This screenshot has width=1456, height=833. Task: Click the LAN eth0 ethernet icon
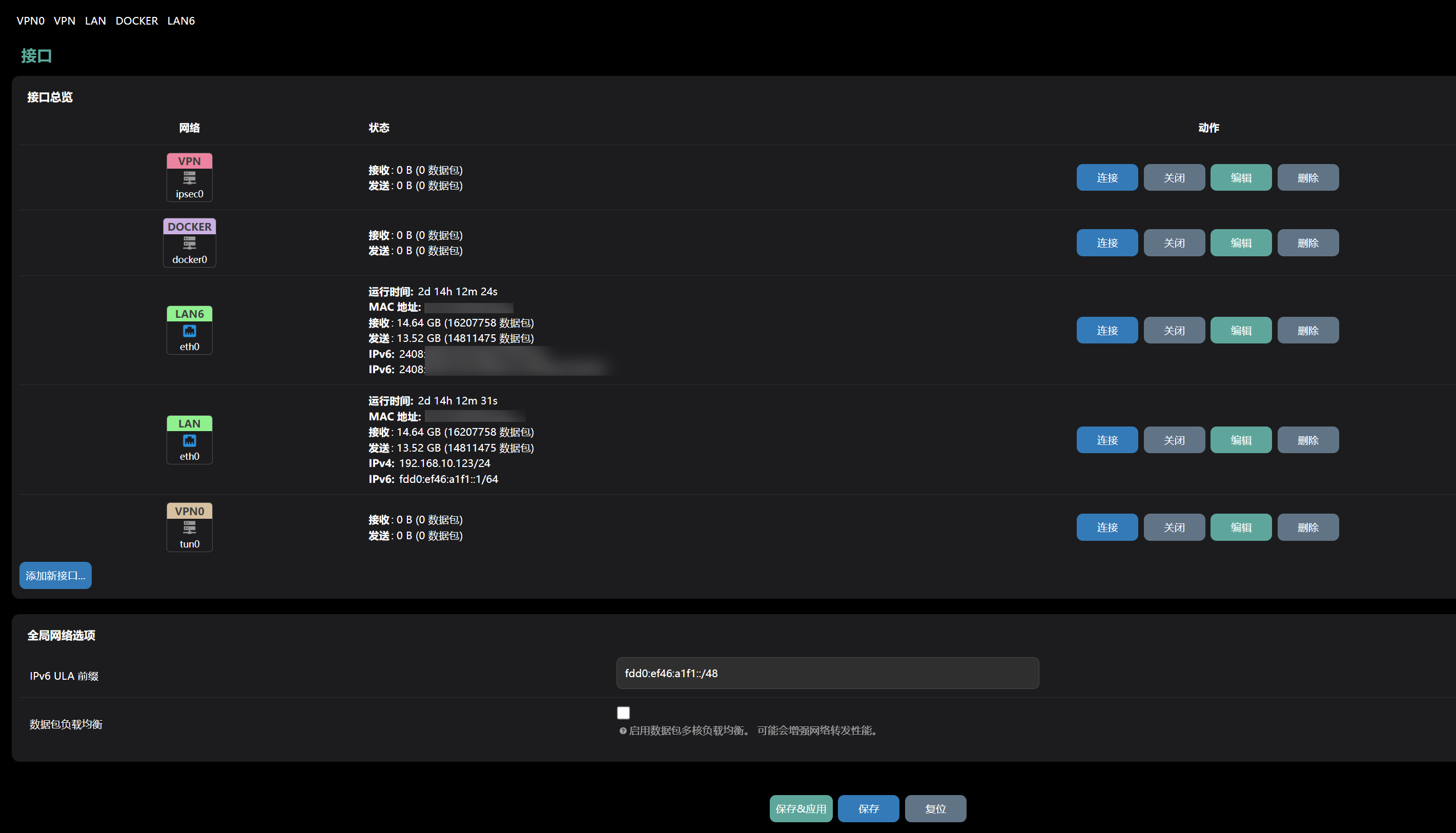(x=189, y=440)
